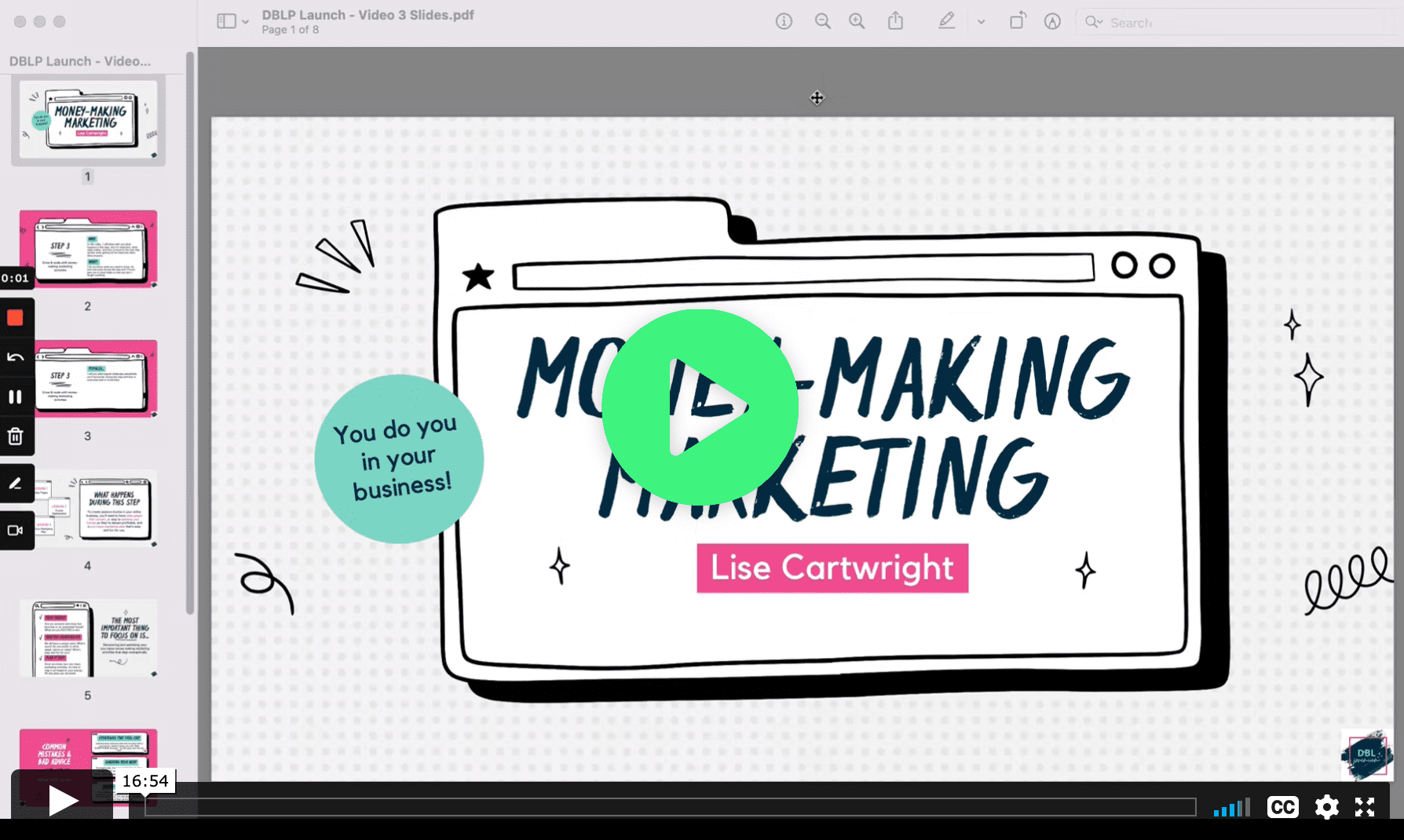Open the Share icon in Preview toolbar
This screenshot has width=1404, height=840.
point(895,22)
